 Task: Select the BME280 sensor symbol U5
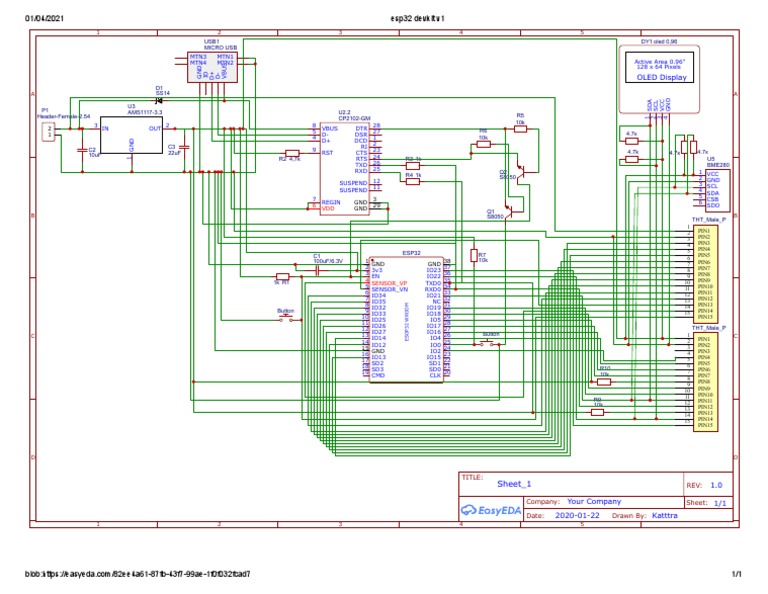711,188
